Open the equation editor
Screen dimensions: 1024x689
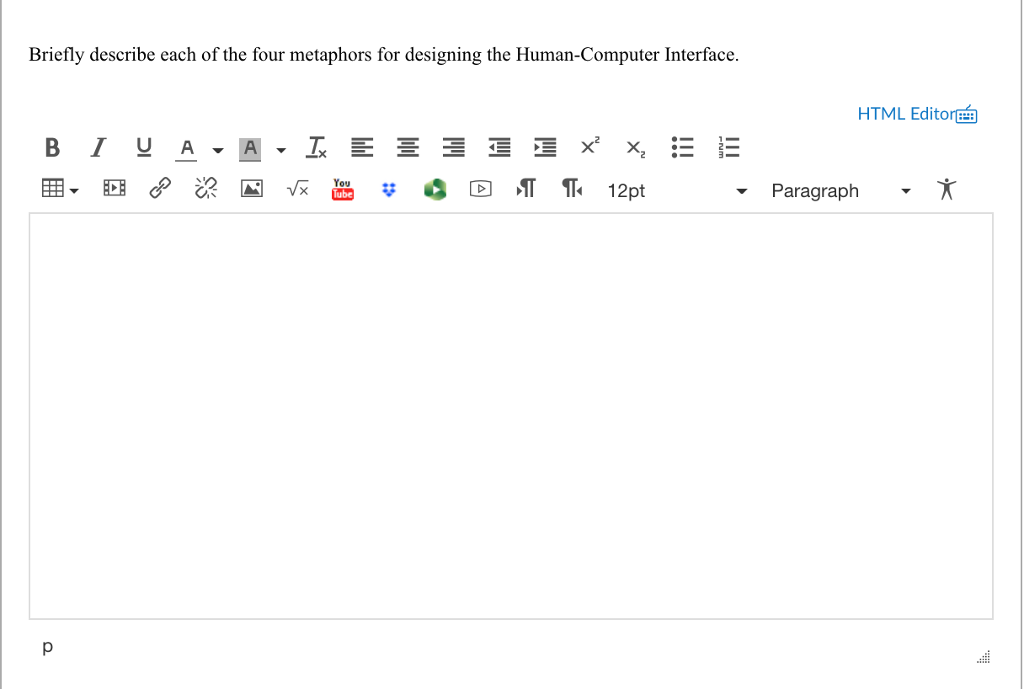296,189
